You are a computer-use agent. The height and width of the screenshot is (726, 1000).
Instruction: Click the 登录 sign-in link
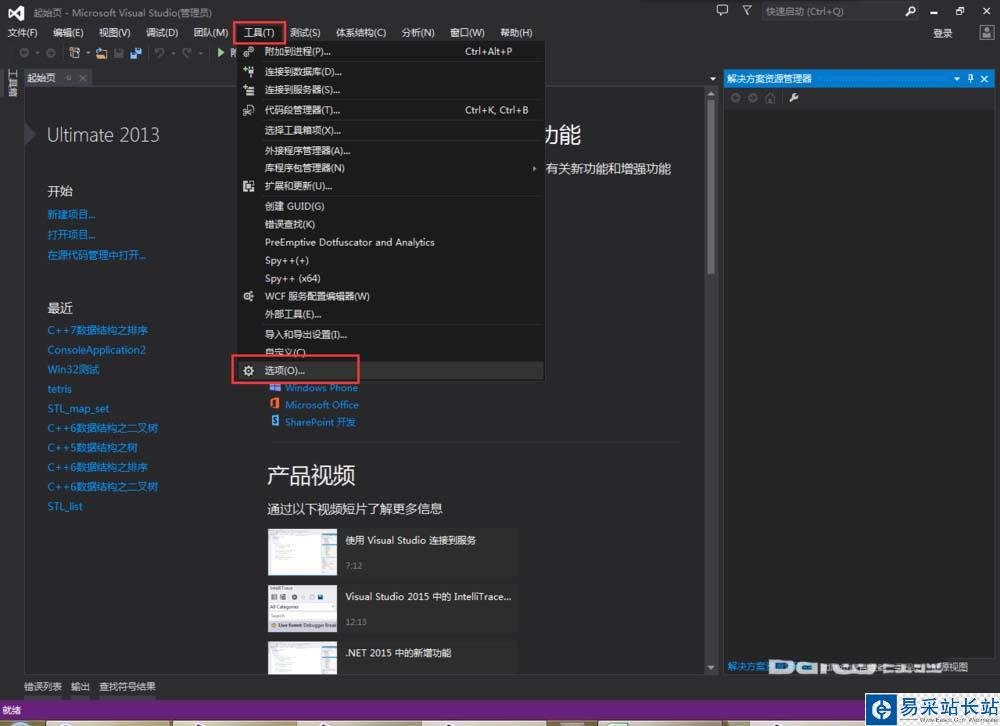[x=943, y=34]
